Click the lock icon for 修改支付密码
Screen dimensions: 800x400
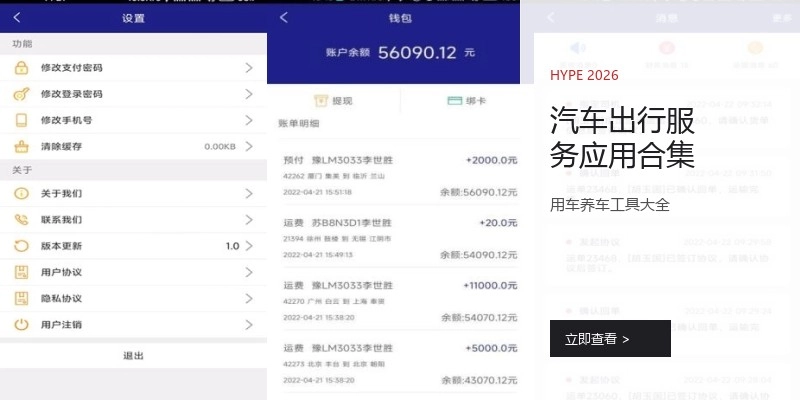(x=21, y=68)
